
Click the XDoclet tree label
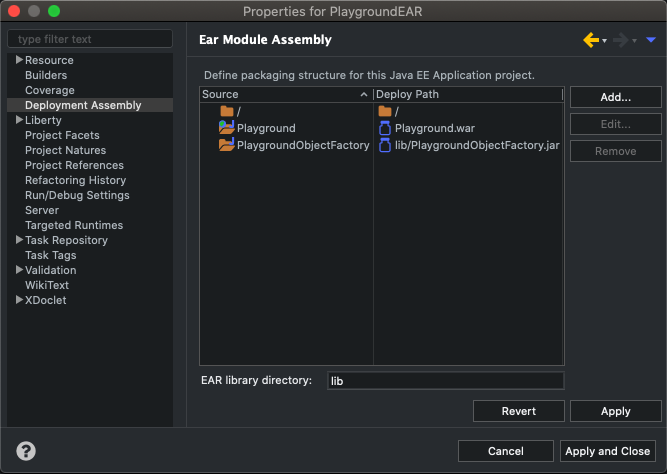pos(46,300)
